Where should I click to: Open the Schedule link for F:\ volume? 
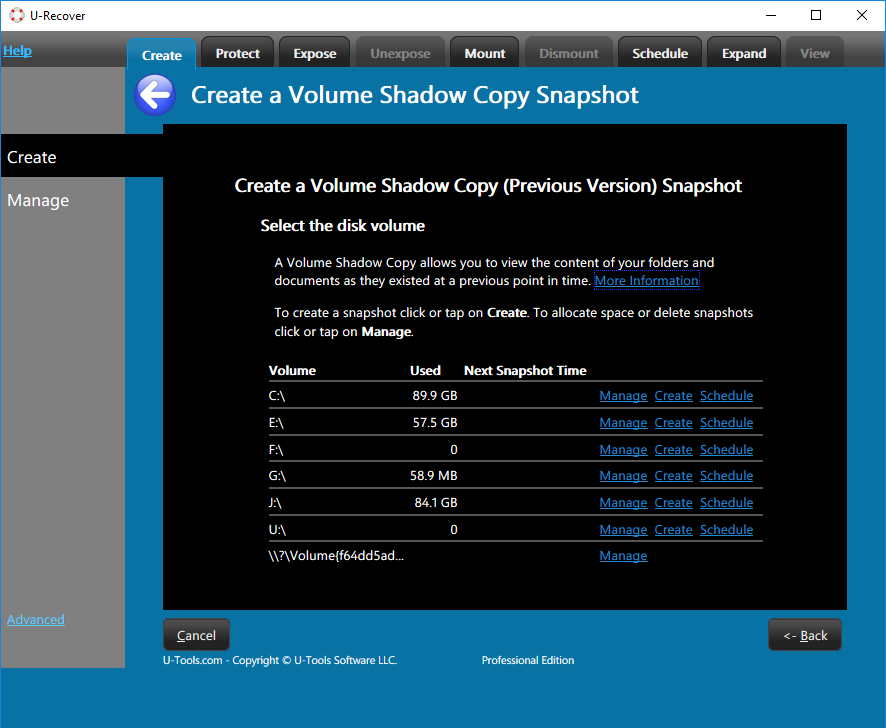(x=726, y=449)
